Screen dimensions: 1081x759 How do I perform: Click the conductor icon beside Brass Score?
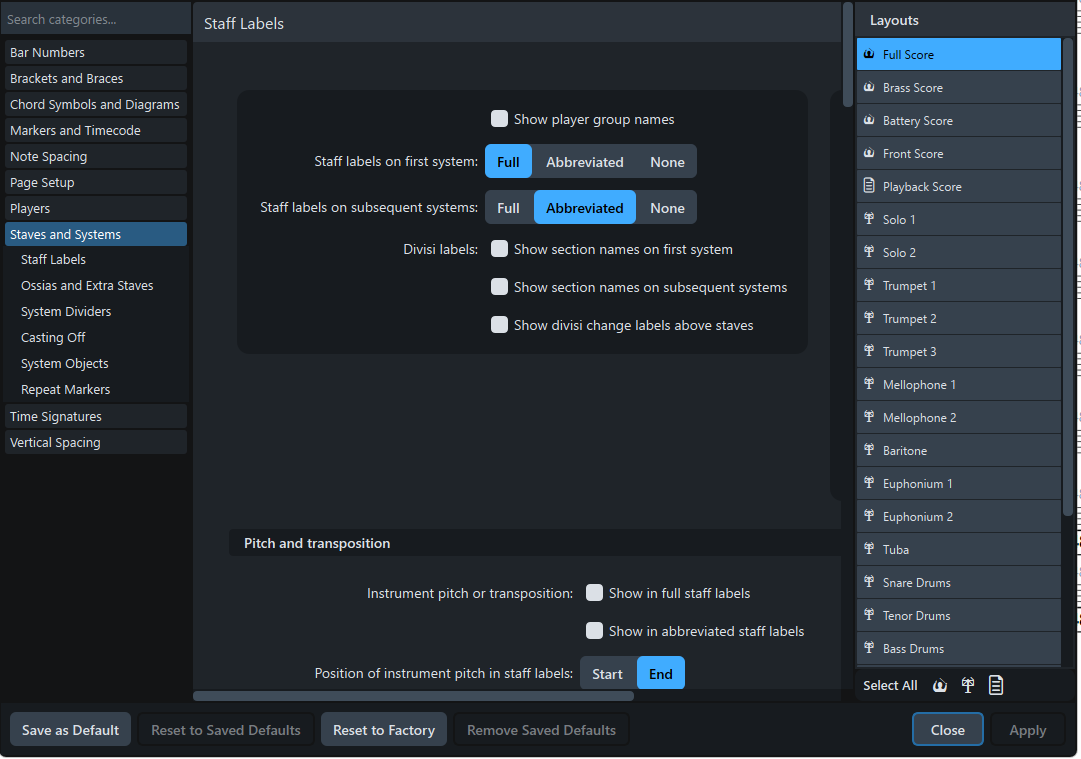pyautogui.click(x=867, y=87)
